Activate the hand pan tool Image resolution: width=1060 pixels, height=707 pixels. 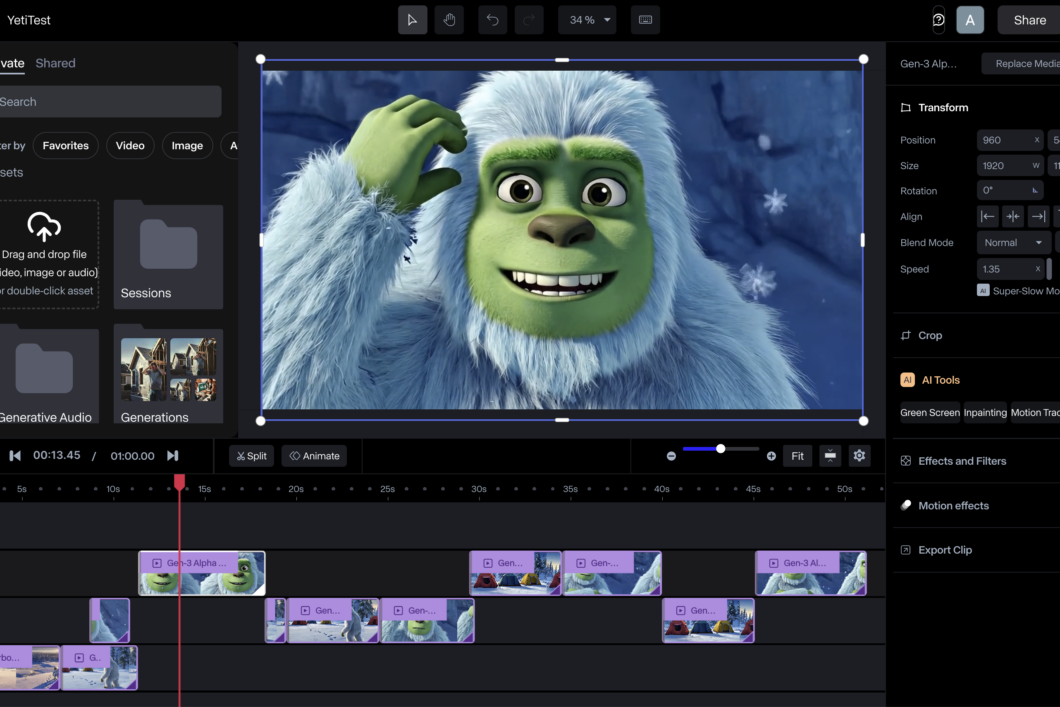[x=449, y=20]
